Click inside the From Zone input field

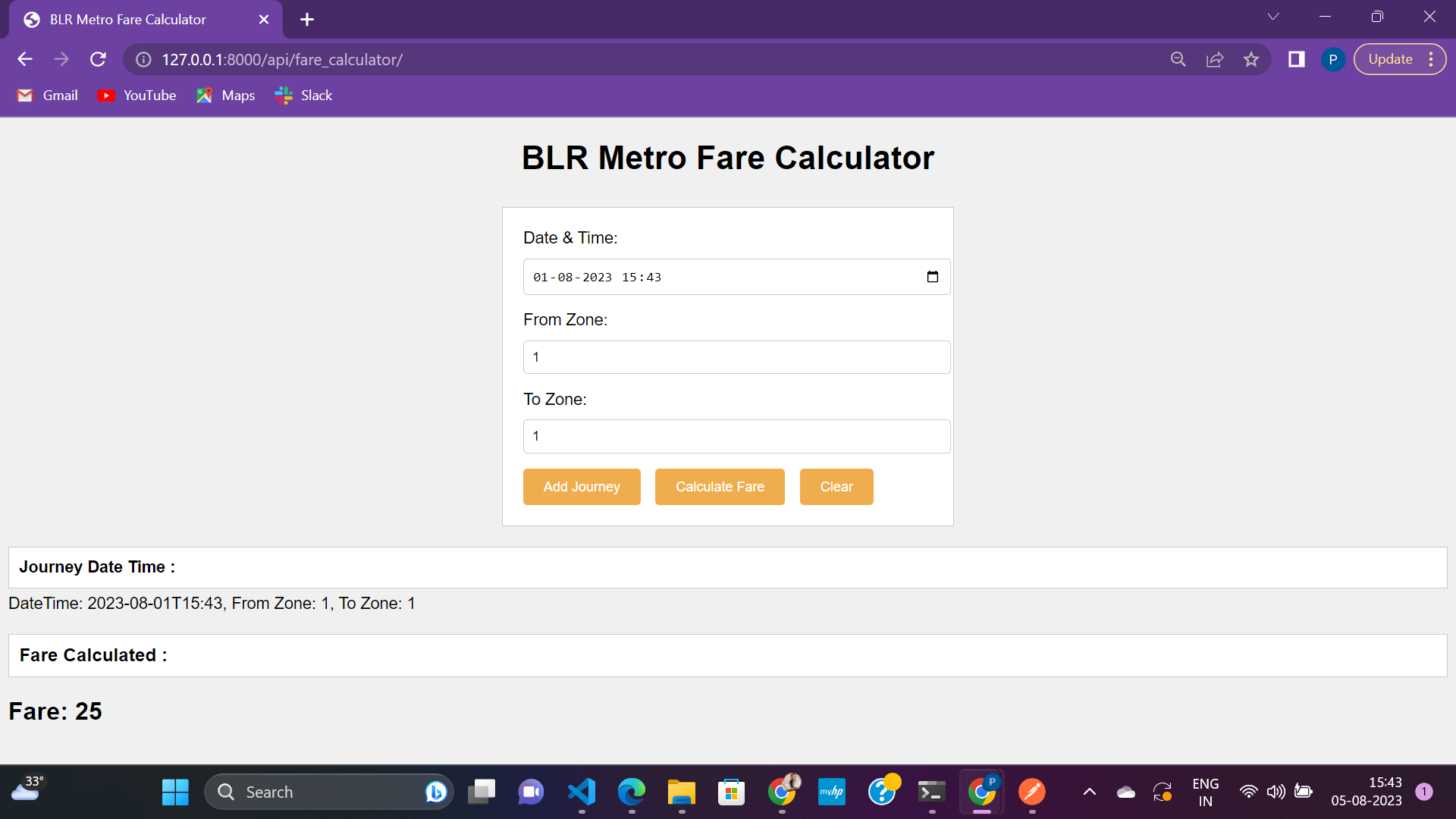pos(736,356)
